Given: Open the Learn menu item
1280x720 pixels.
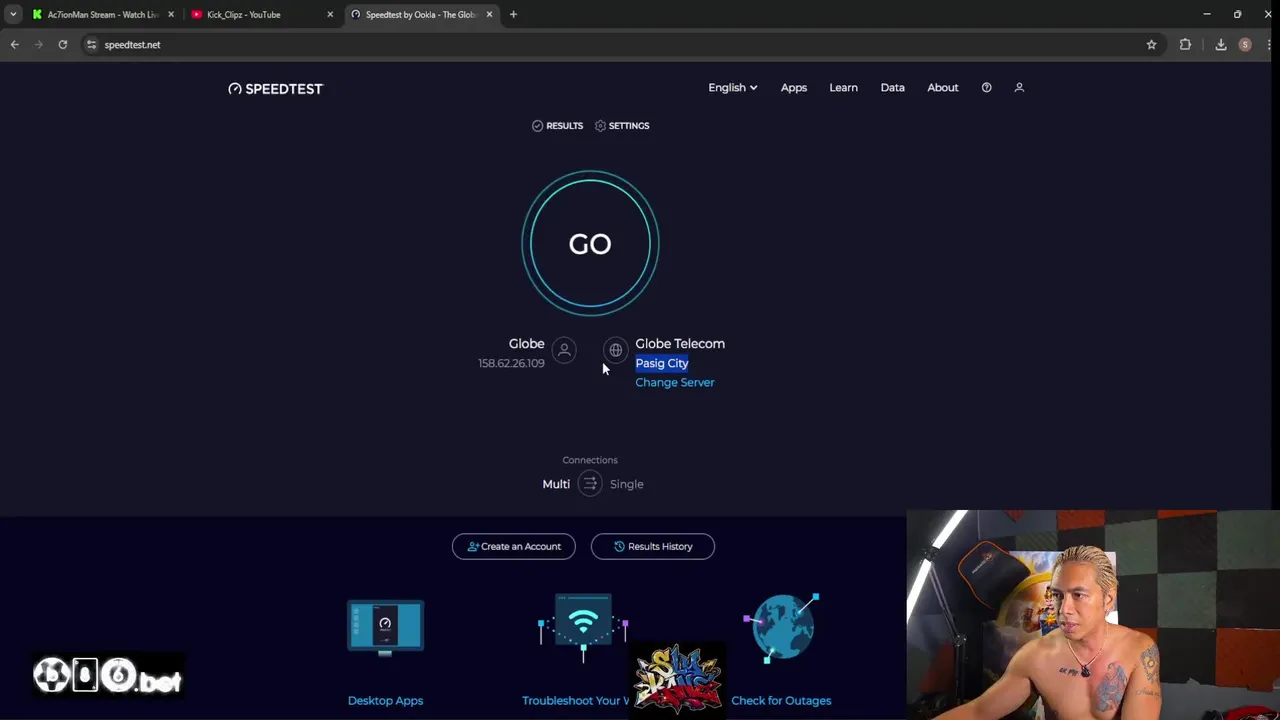Looking at the screenshot, I should point(843,88).
